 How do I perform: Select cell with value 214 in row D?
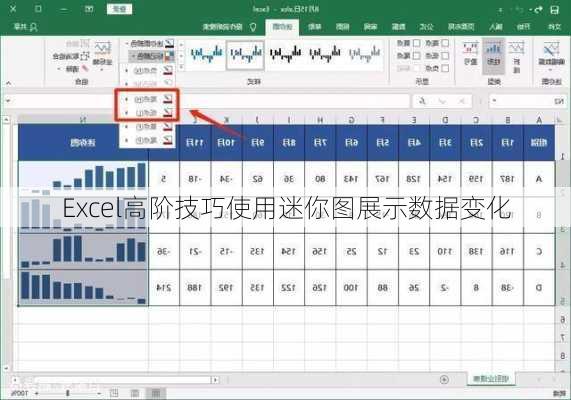(164, 288)
